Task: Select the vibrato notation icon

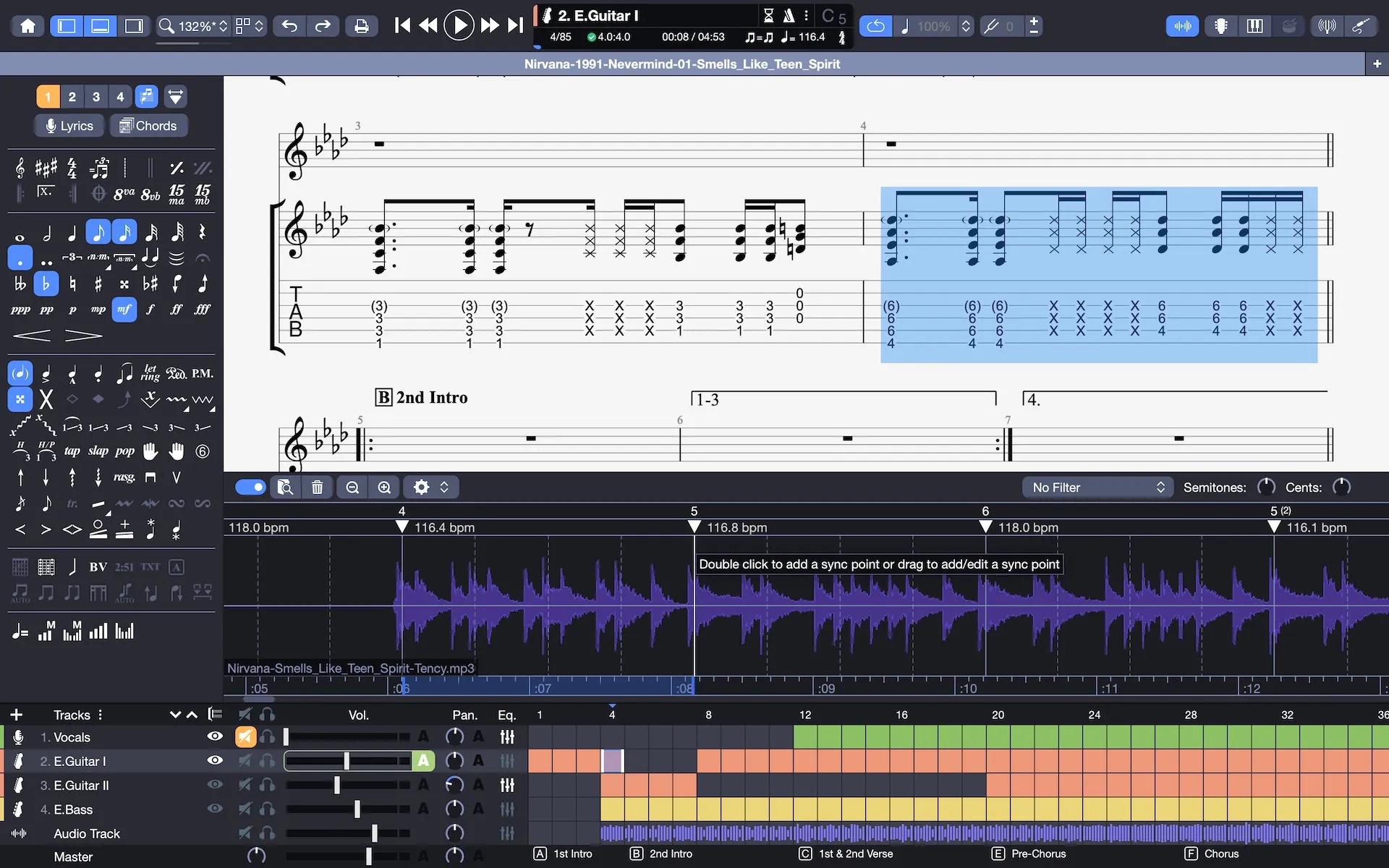Action: [x=175, y=398]
